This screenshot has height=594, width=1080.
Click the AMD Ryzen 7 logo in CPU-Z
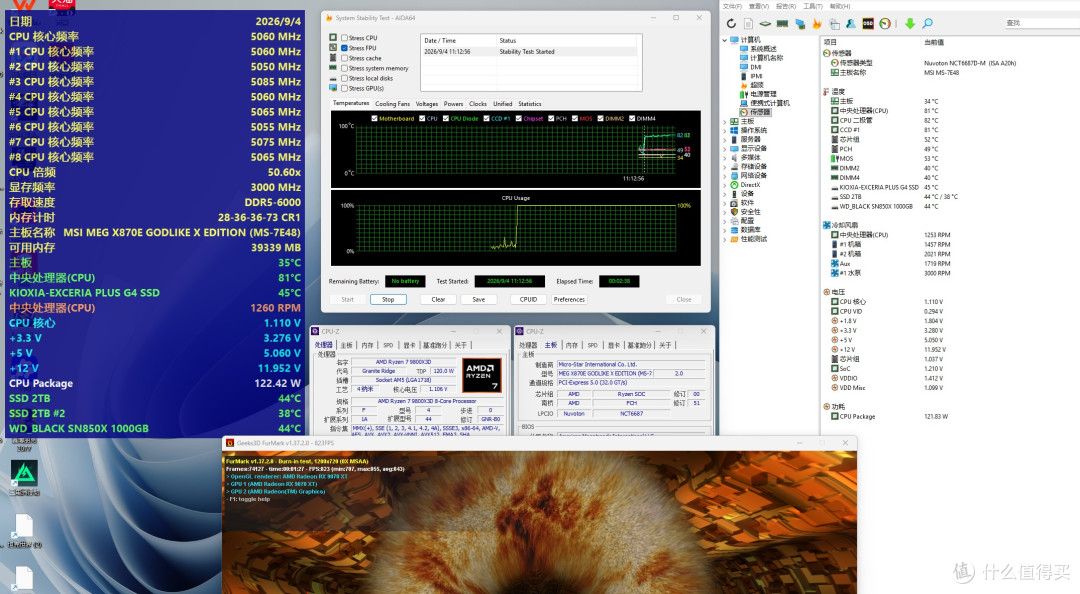(481, 376)
